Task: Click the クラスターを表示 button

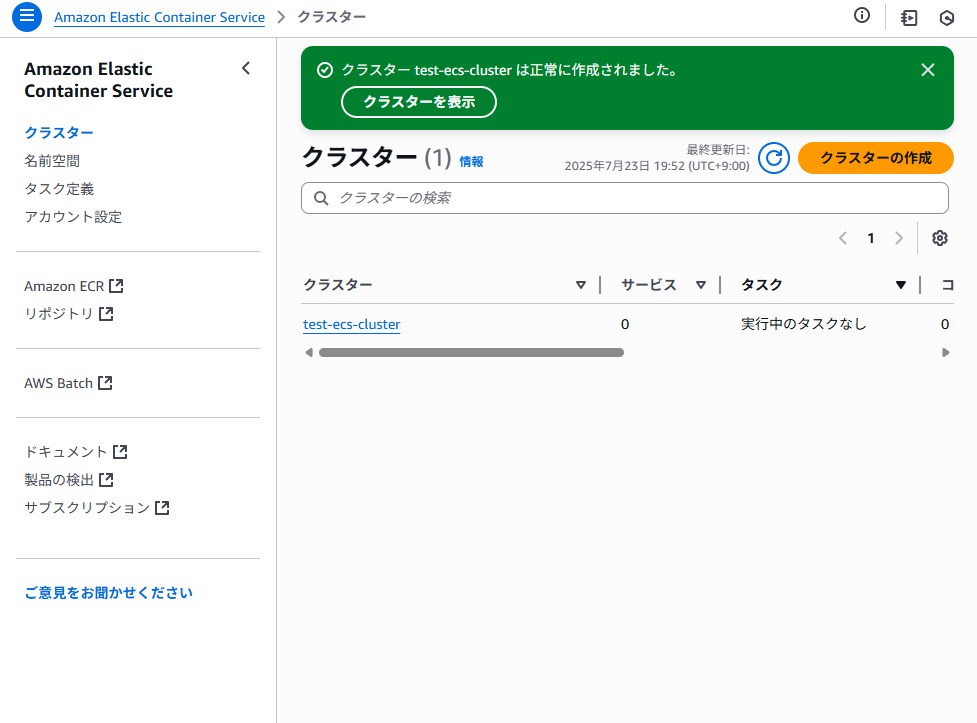Action: pos(419,102)
